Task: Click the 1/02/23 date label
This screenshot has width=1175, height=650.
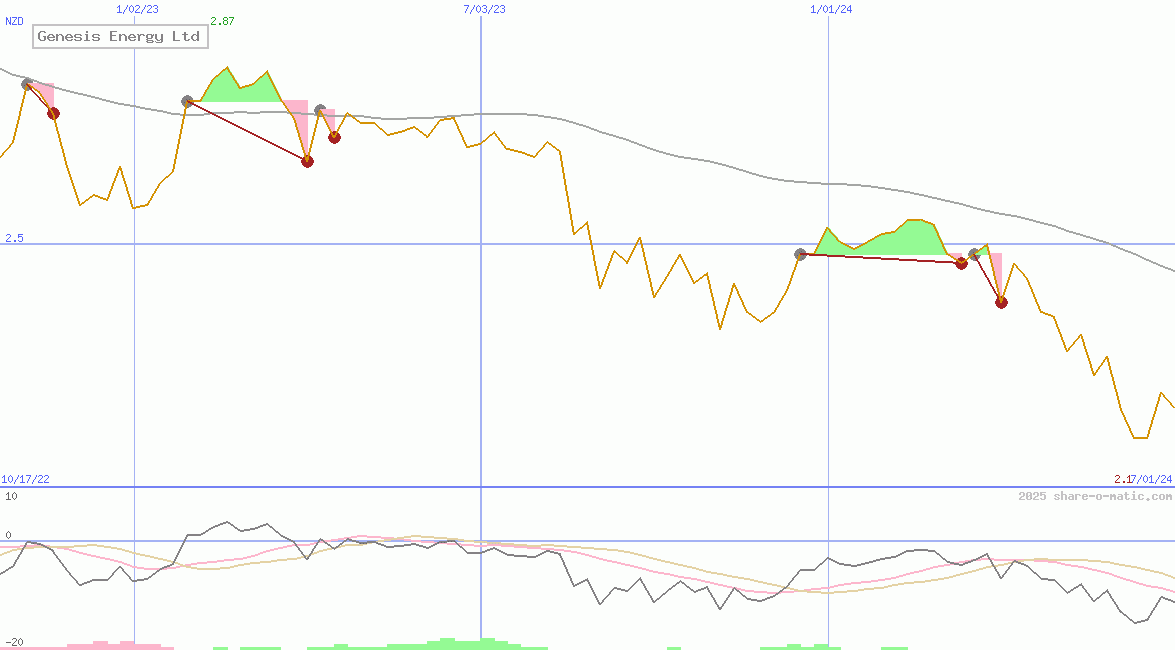Action: [x=137, y=9]
